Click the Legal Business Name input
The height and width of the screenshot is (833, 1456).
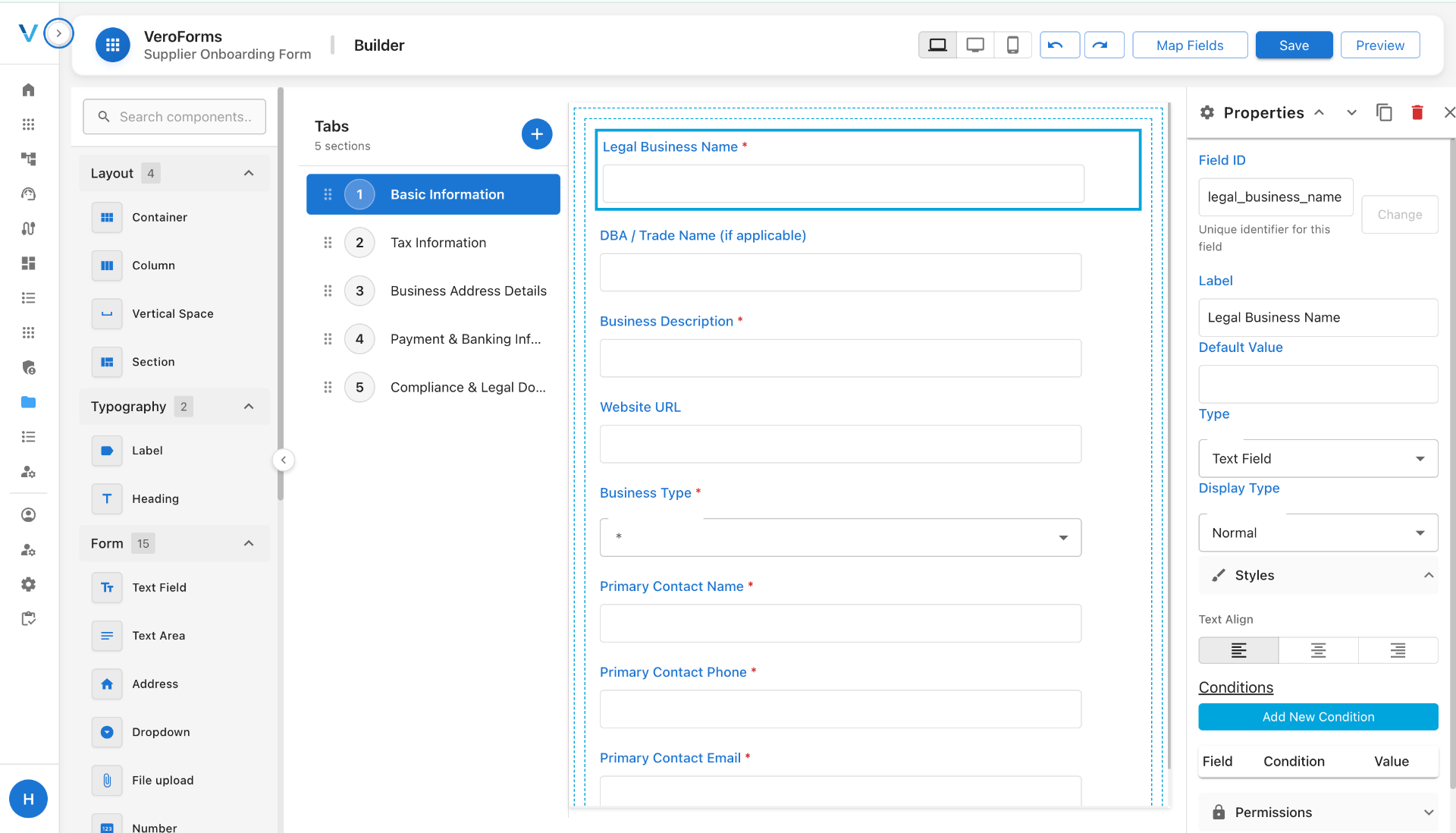click(843, 184)
